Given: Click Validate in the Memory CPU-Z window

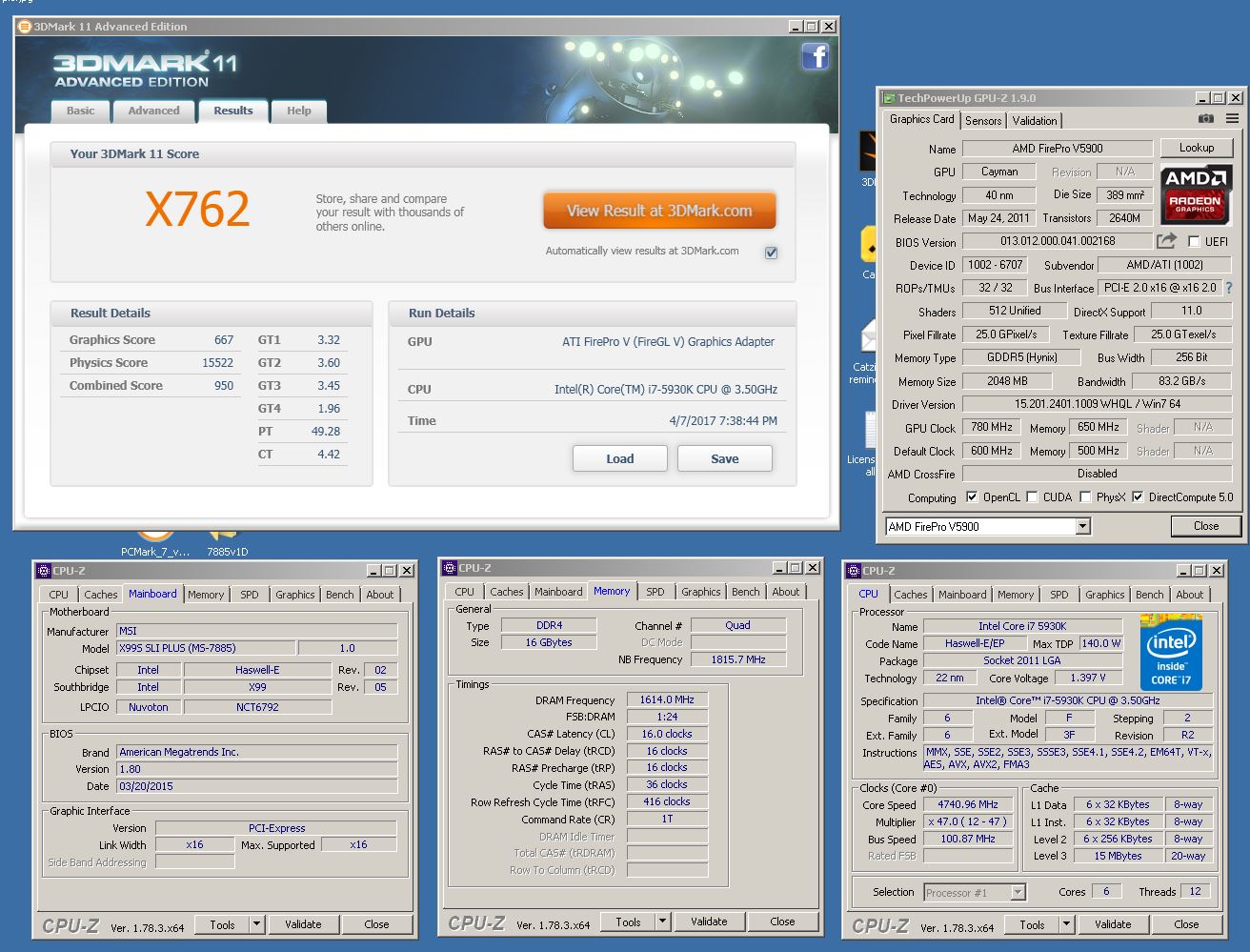Looking at the screenshot, I should tap(709, 922).
